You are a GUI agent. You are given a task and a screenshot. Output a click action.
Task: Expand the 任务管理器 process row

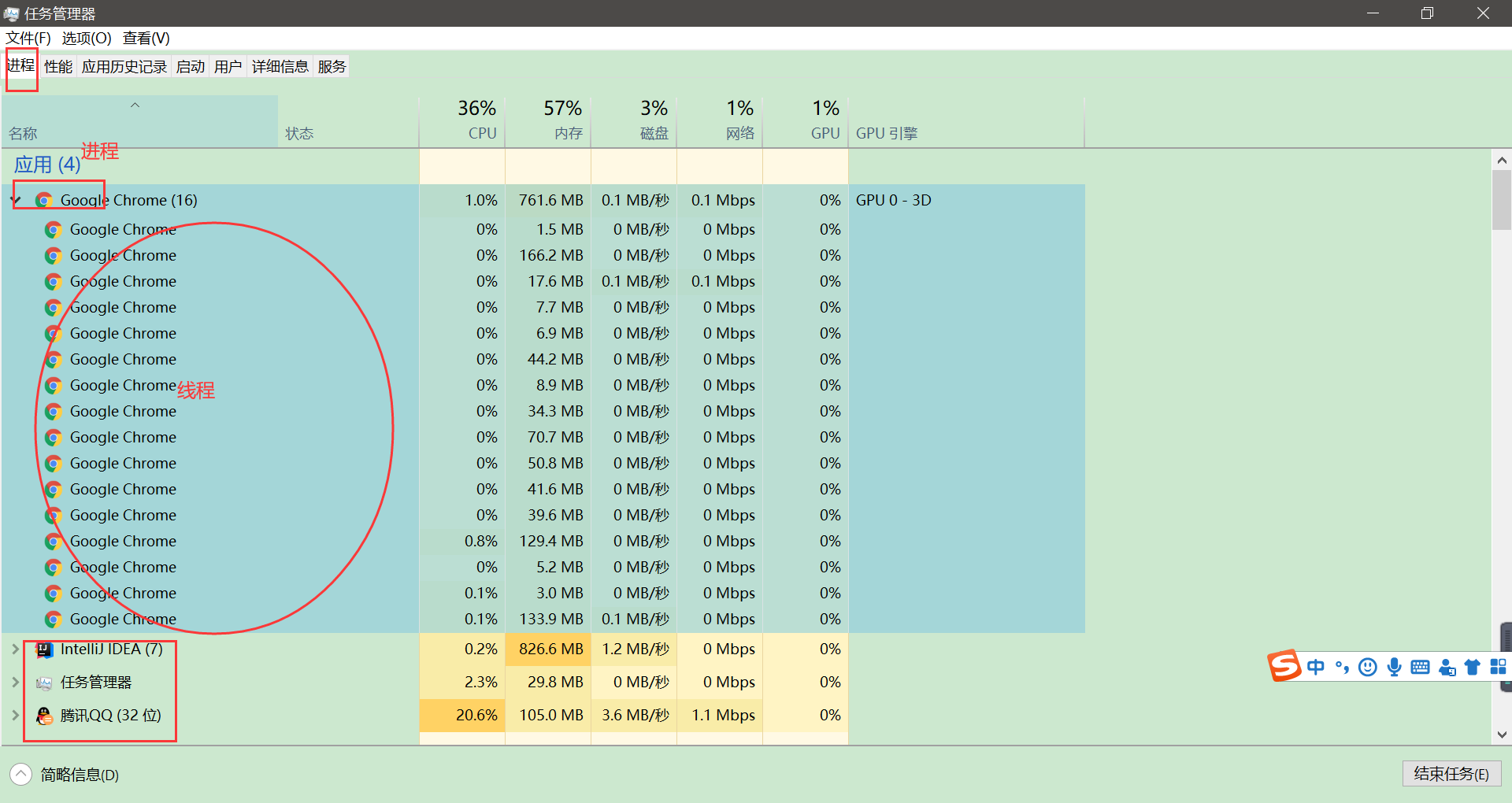point(16,683)
